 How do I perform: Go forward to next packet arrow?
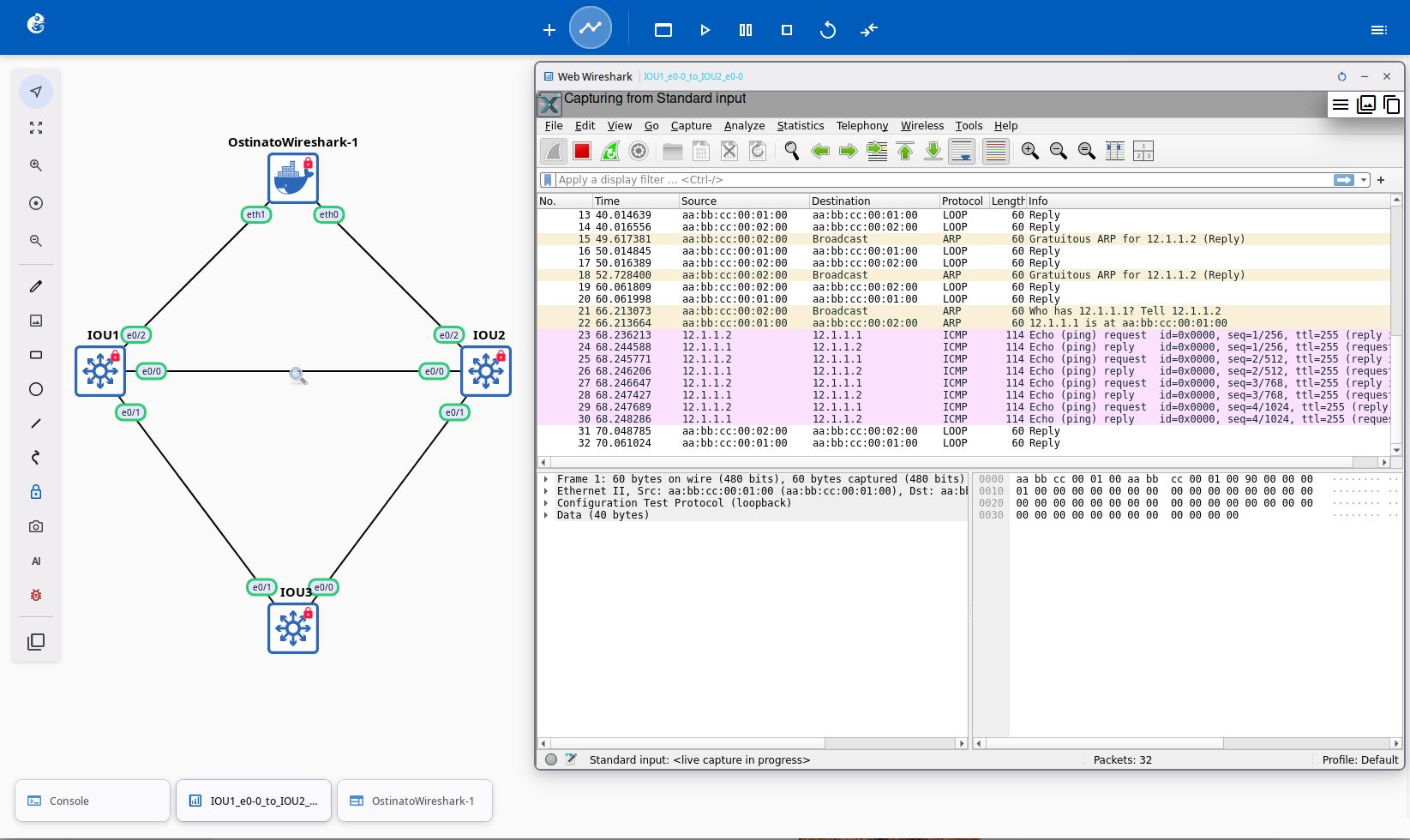tap(849, 151)
